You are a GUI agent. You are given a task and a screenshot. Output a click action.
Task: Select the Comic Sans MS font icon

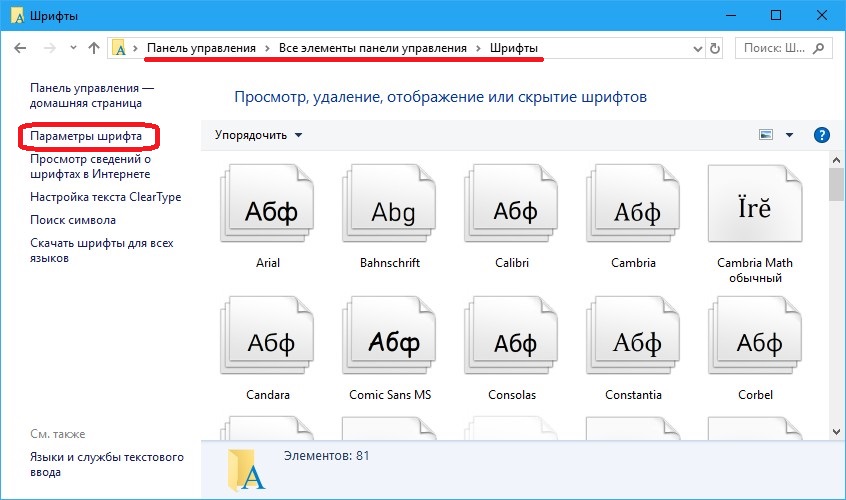pyautogui.click(x=389, y=335)
